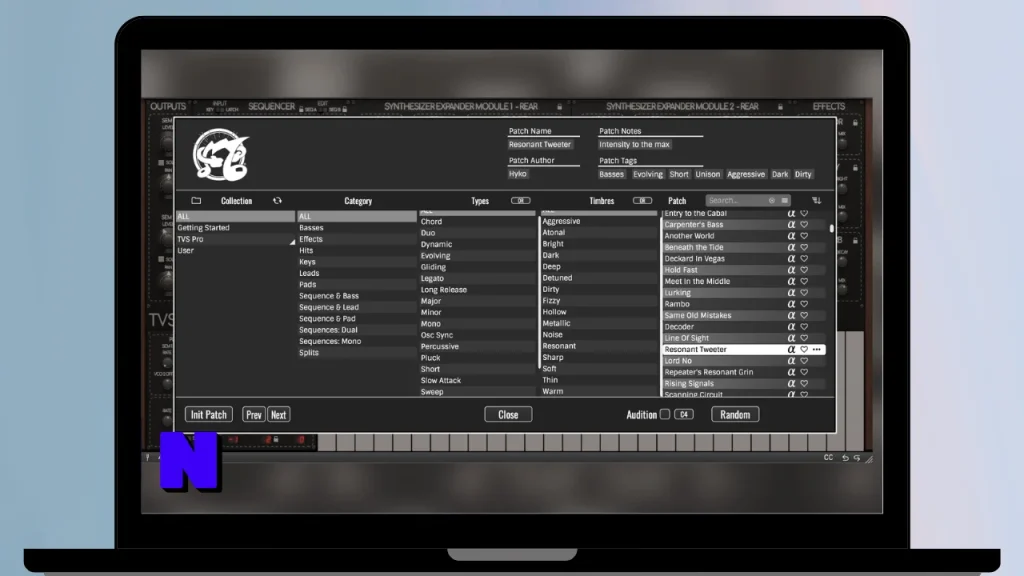Select Repeater's Resonant Grin patch
Viewport: 1024px width, 576px height.
tap(743, 372)
